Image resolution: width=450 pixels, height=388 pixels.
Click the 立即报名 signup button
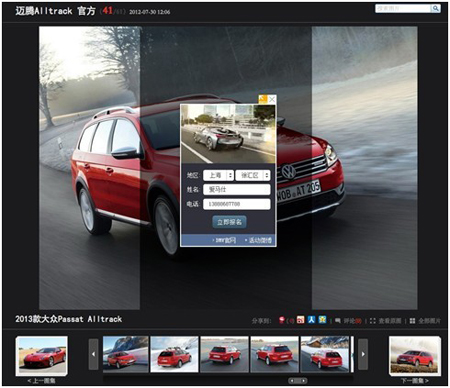click(229, 222)
